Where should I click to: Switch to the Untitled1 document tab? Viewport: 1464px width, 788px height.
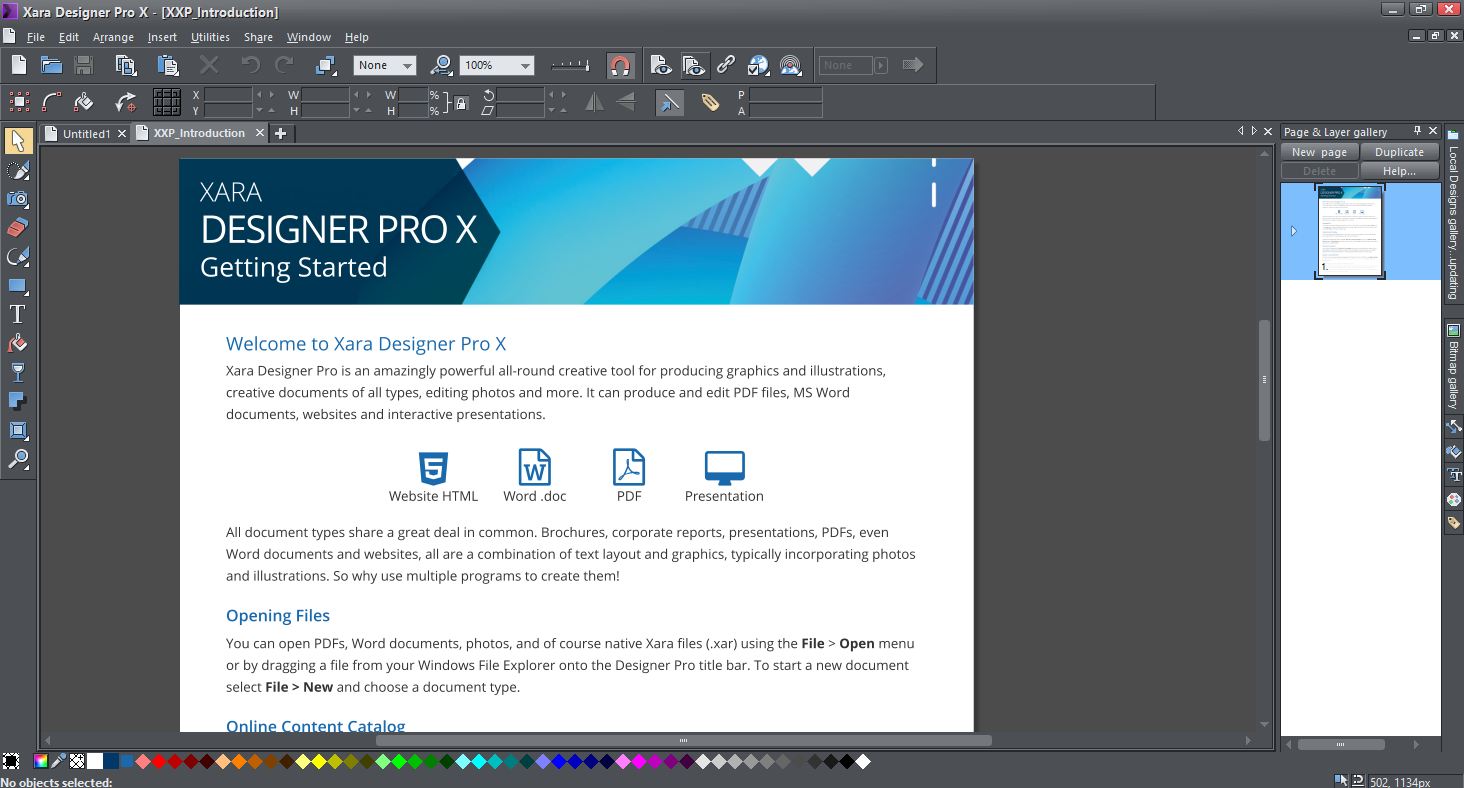tap(85, 132)
